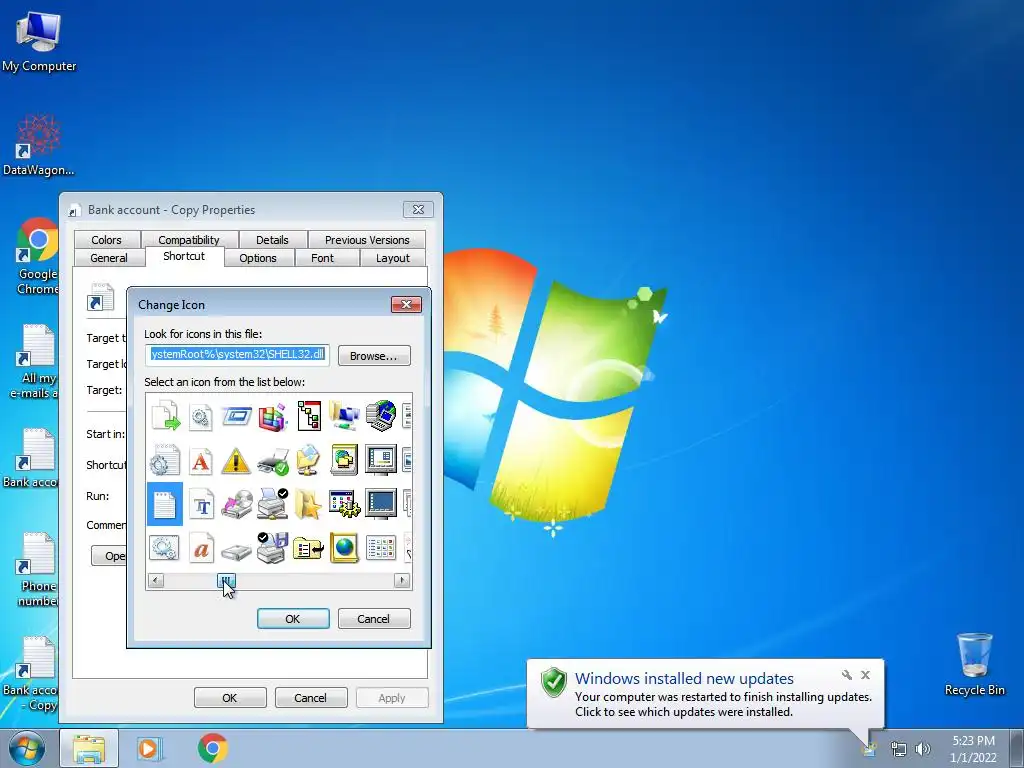The height and width of the screenshot is (768, 1024).
Task: Click the Browse... button
Action: 374,356
